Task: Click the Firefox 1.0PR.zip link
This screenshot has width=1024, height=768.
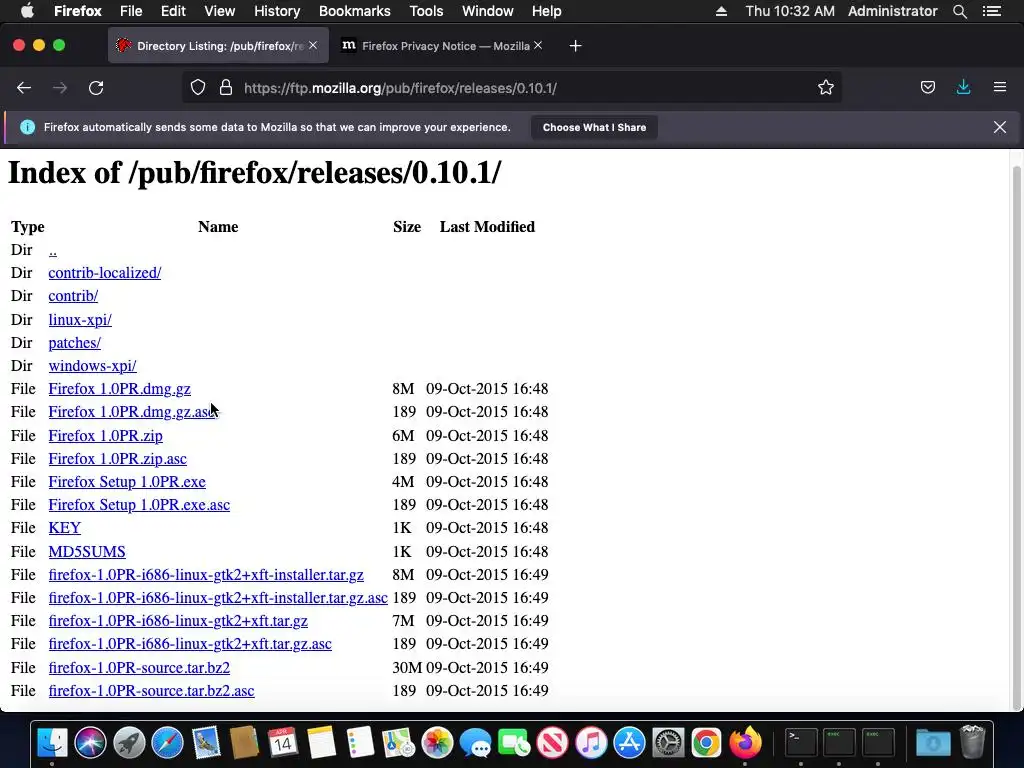Action: pos(106,436)
